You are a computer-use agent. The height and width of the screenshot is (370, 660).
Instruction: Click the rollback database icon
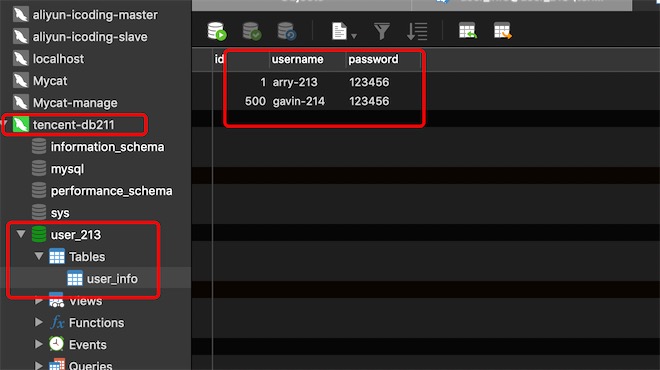click(287, 31)
